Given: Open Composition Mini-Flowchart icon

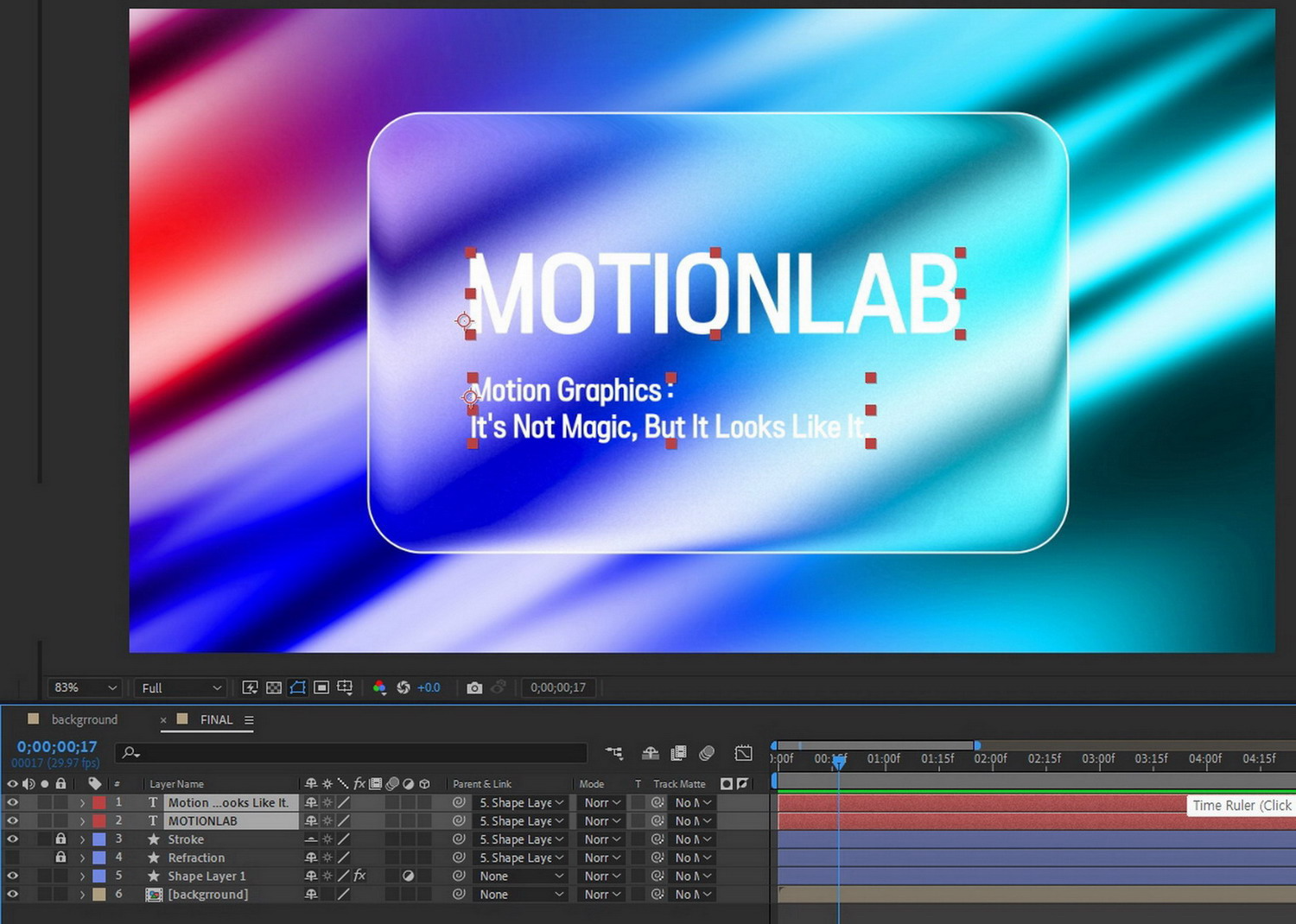Looking at the screenshot, I should [x=614, y=753].
